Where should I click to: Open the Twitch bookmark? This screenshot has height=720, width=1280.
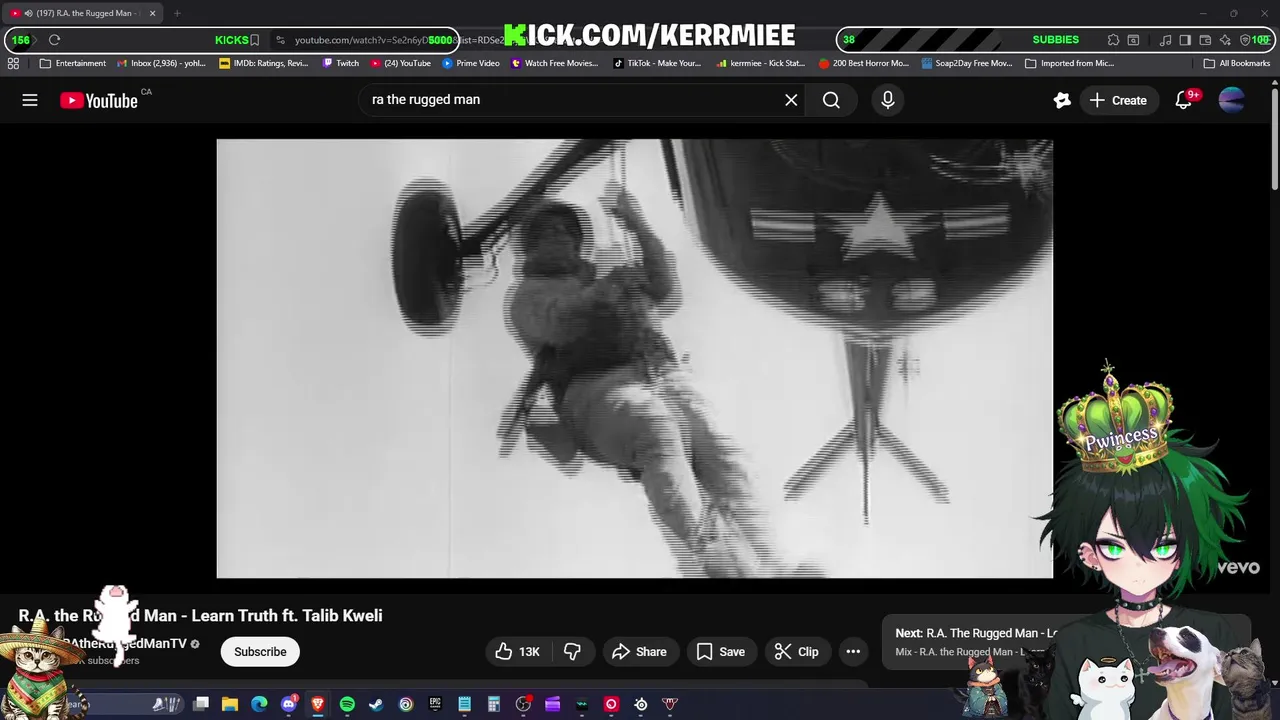click(341, 63)
